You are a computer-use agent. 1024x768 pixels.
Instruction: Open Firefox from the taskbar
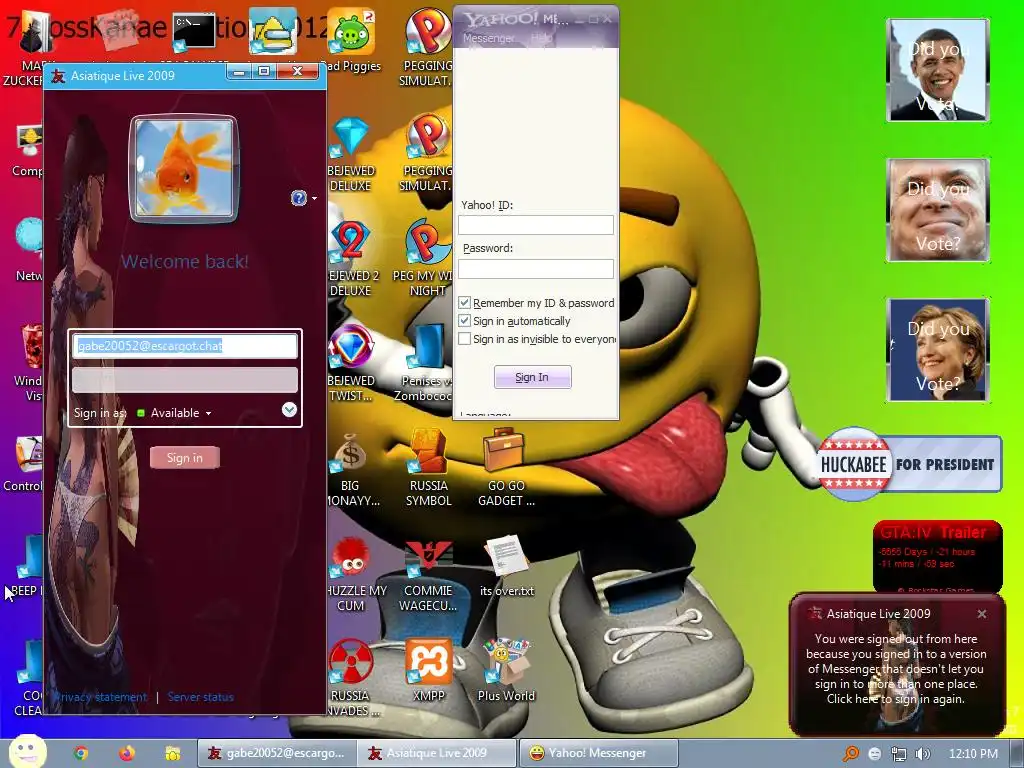(127, 753)
